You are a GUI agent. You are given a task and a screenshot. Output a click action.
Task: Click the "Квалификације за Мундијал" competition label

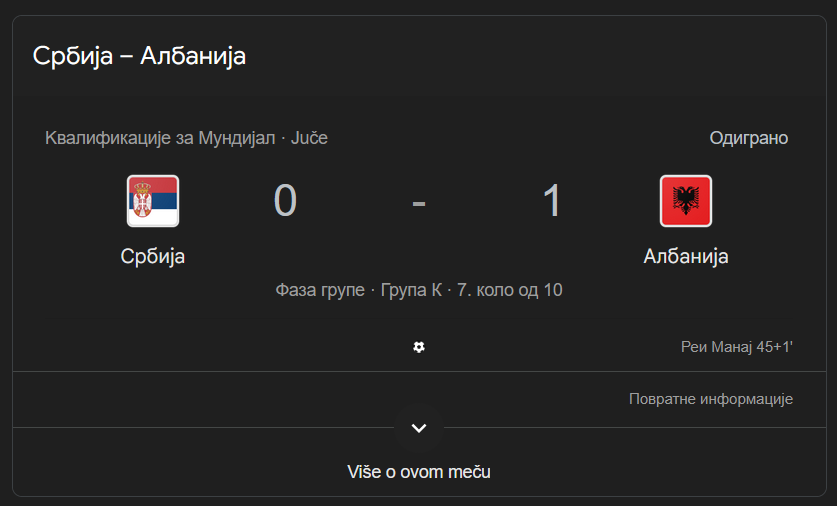[159, 138]
